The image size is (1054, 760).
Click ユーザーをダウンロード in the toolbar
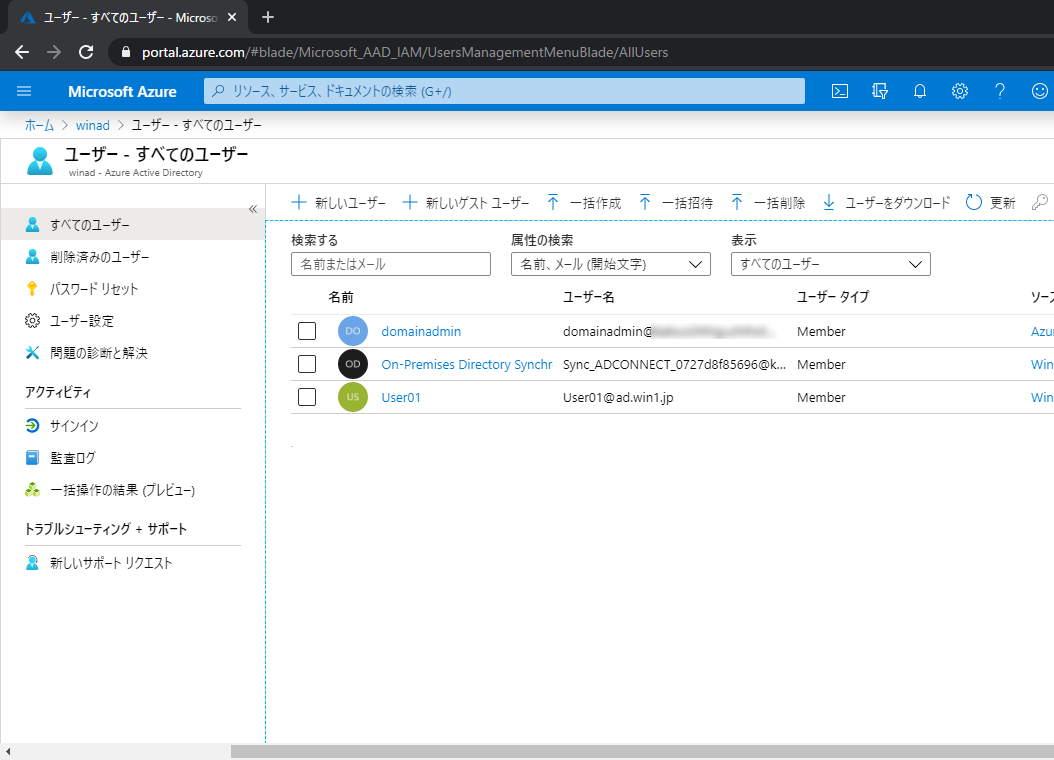[x=887, y=203]
